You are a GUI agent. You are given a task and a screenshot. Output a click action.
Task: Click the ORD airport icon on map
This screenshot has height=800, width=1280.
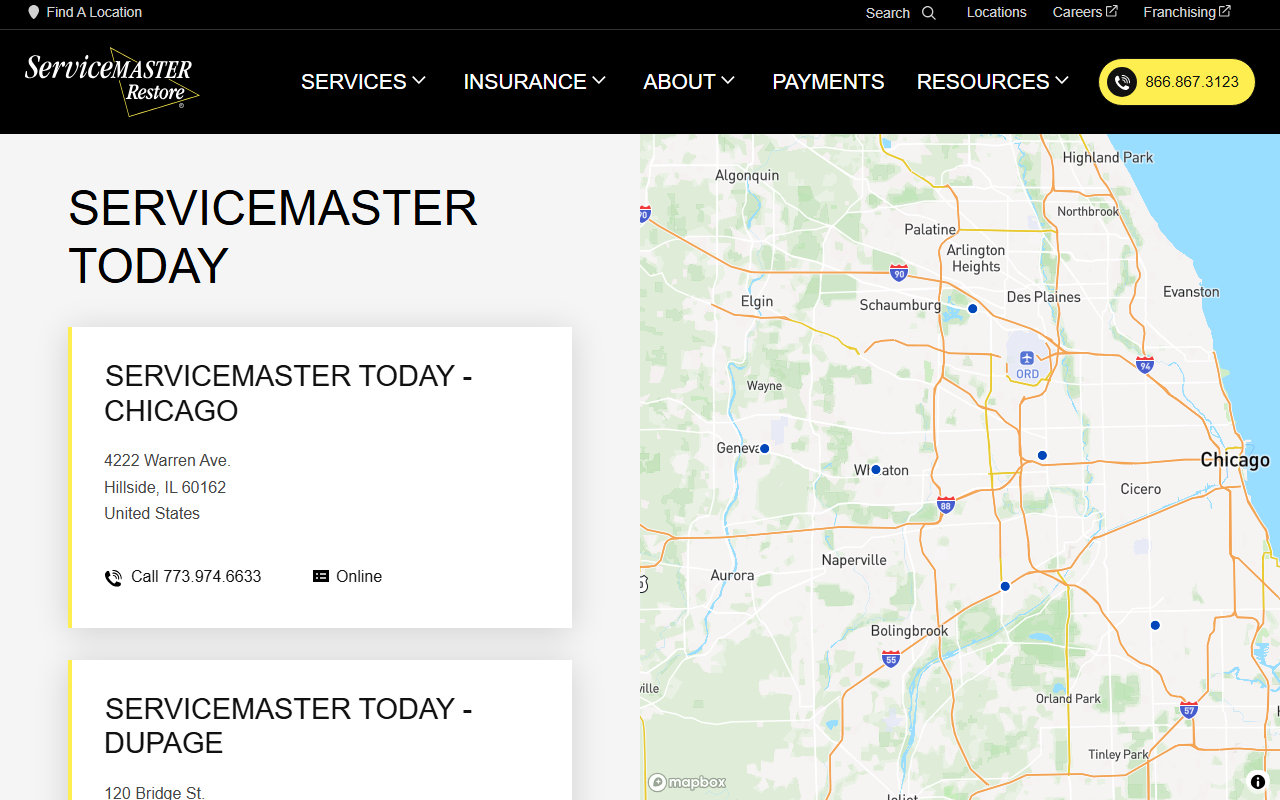1027,358
